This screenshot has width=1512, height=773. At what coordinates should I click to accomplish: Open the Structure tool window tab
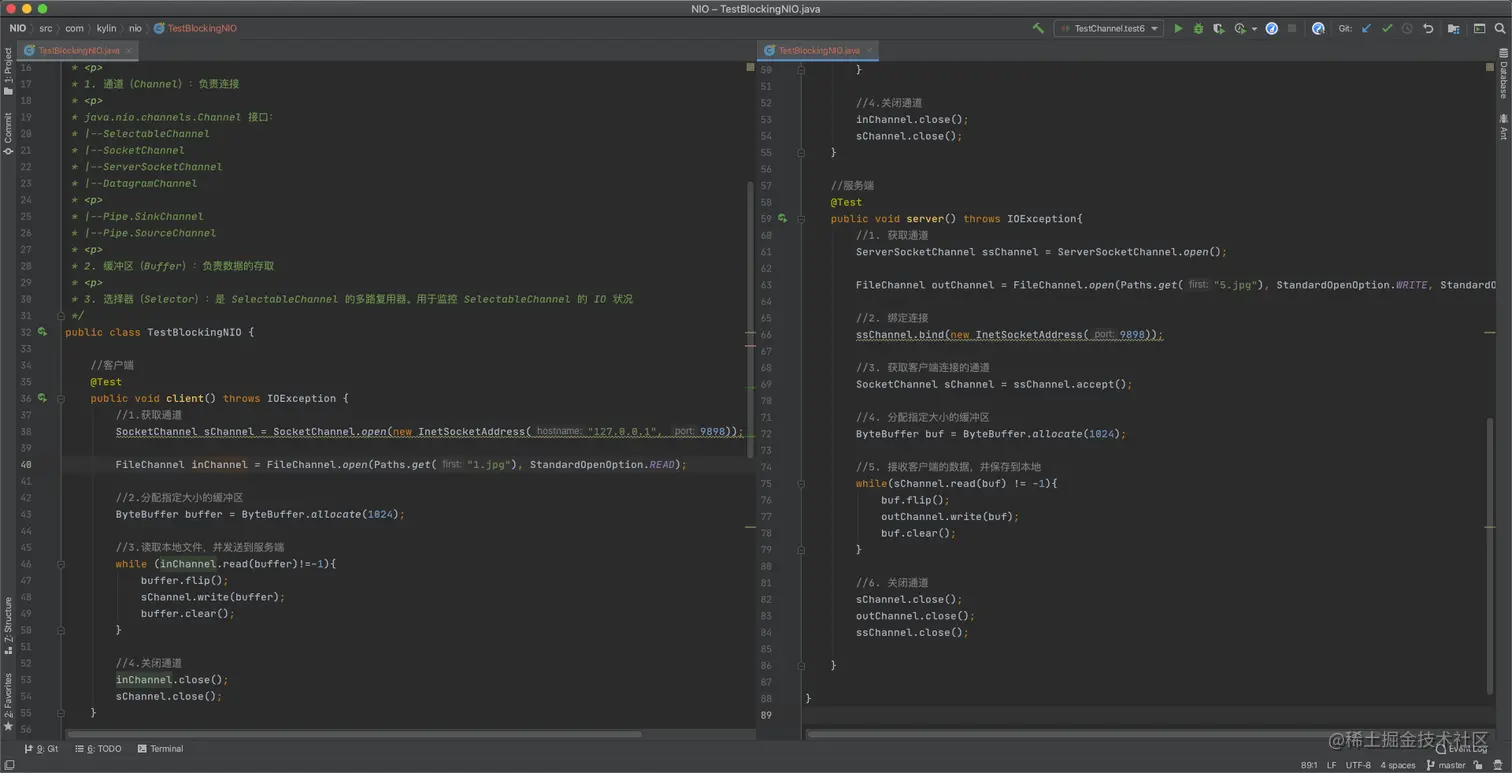(x=8, y=626)
